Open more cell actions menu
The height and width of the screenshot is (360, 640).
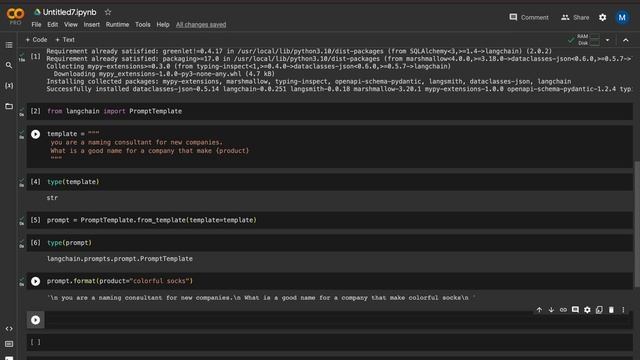pyautogui.click(x=623, y=310)
